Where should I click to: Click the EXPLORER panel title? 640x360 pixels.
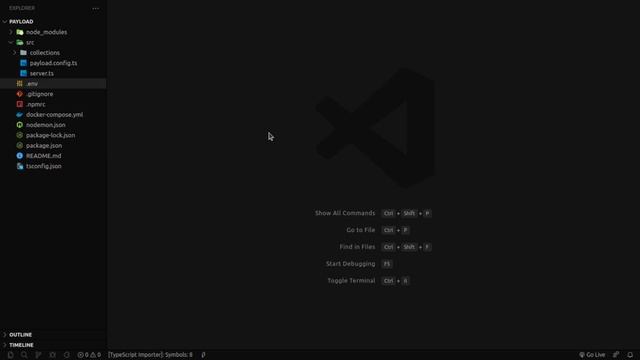pos(22,8)
